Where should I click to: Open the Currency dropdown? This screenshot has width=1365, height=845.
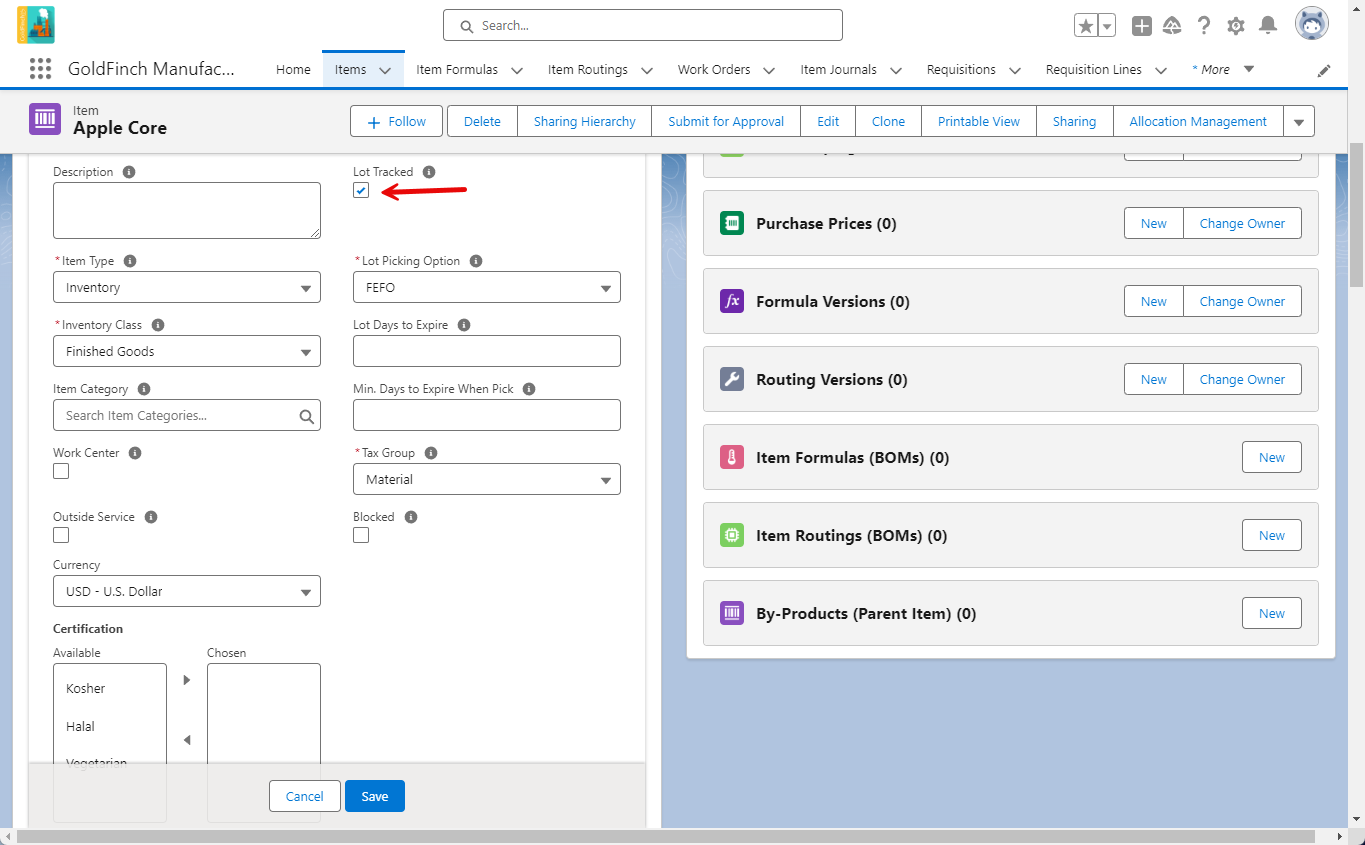[187, 591]
